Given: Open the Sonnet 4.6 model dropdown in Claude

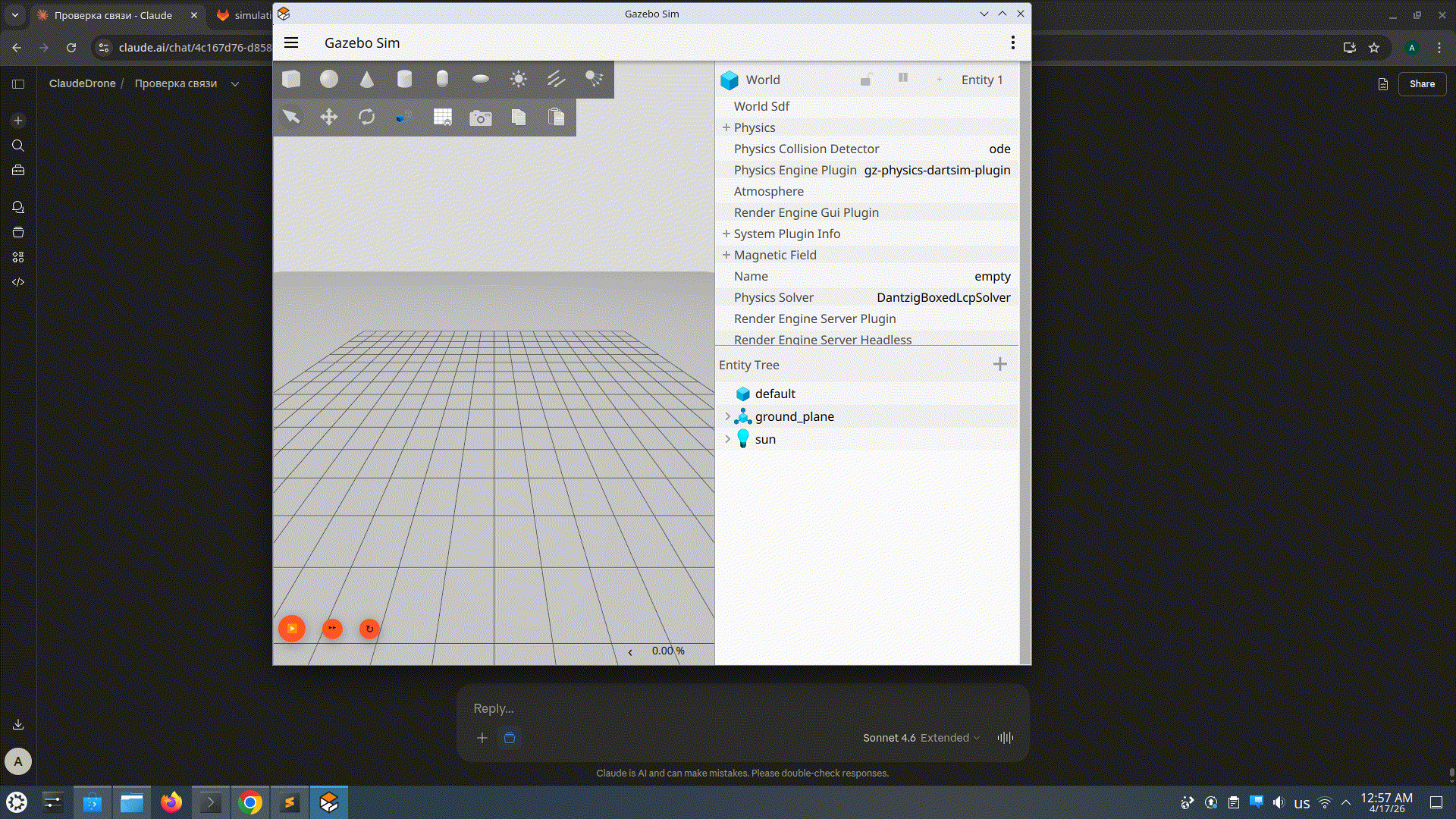Looking at the screenshot, I should tap(921, 738).
